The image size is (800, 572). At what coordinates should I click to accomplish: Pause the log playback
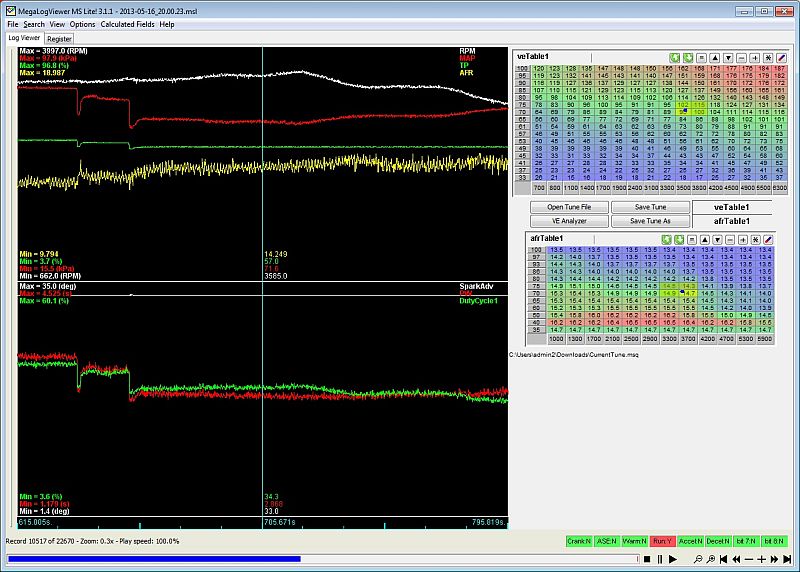660,559
